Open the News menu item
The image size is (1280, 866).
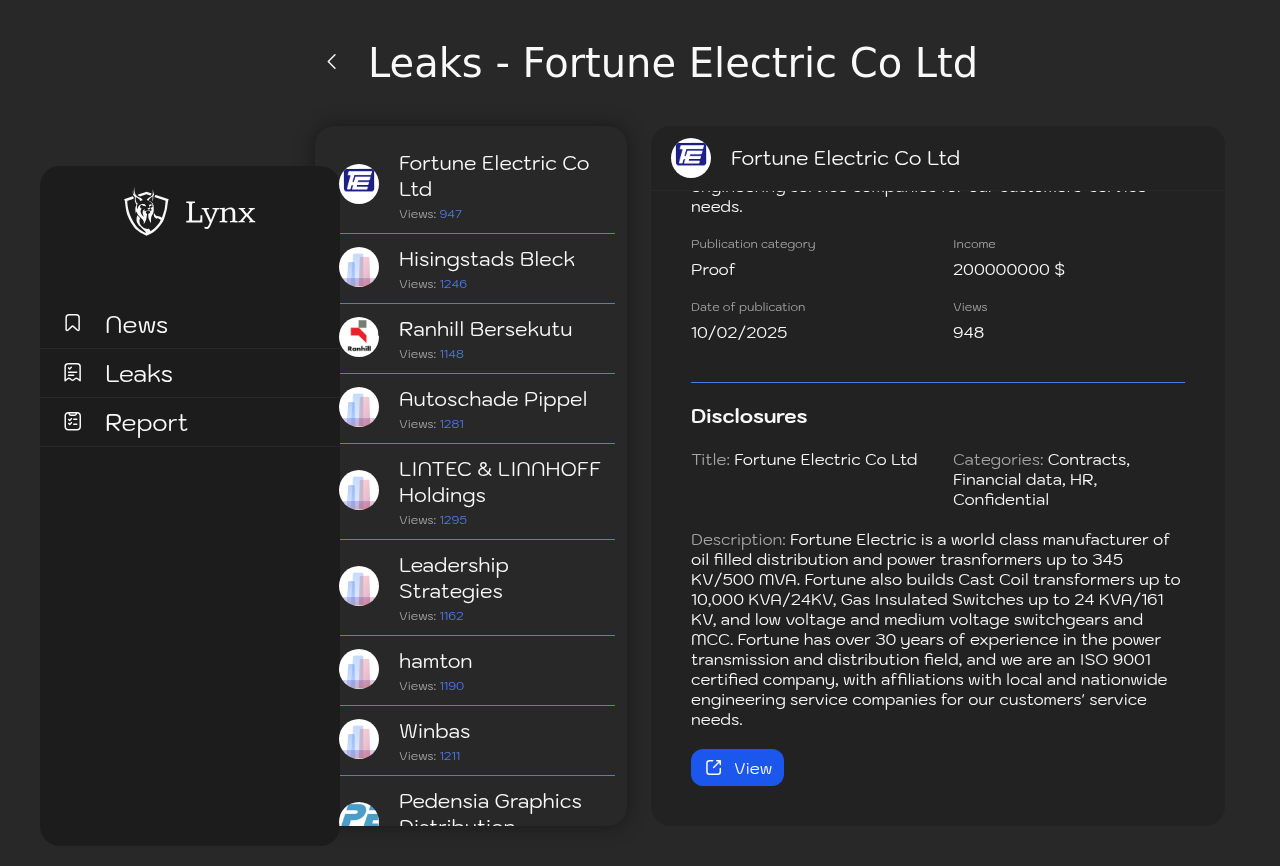click(x=190, y=324)
